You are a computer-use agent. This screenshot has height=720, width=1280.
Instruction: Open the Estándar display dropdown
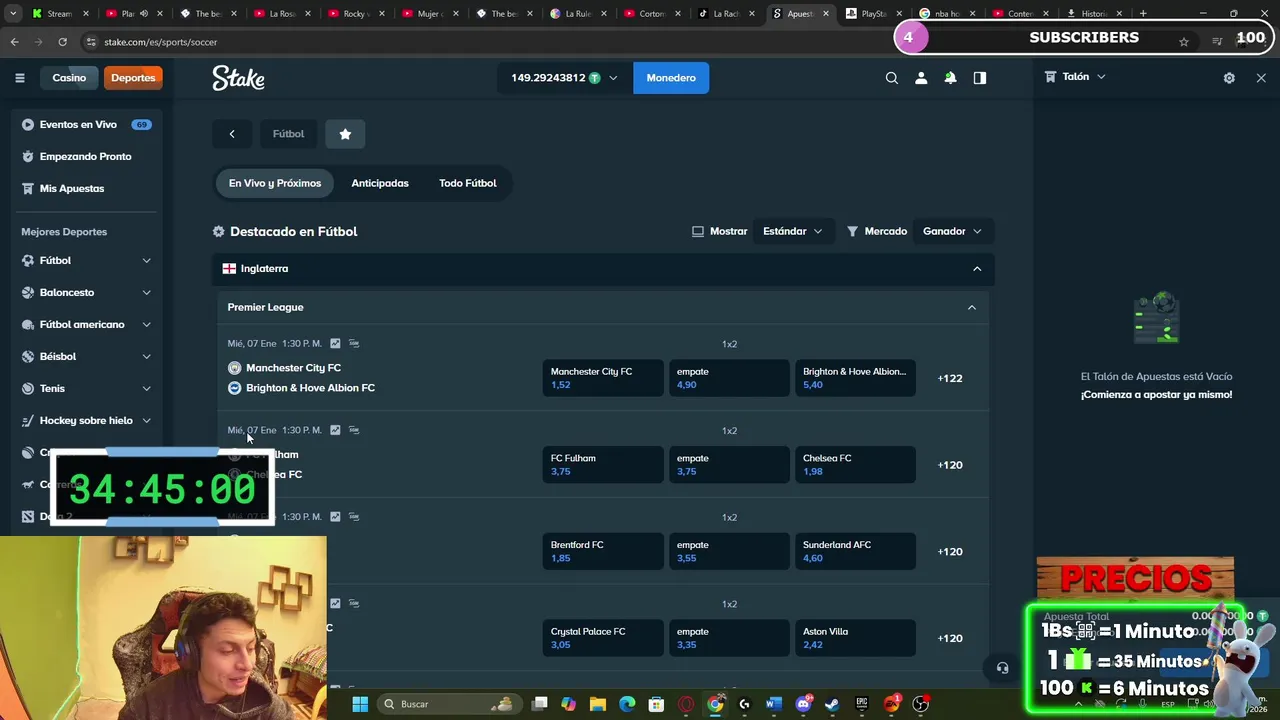[792, 231]
